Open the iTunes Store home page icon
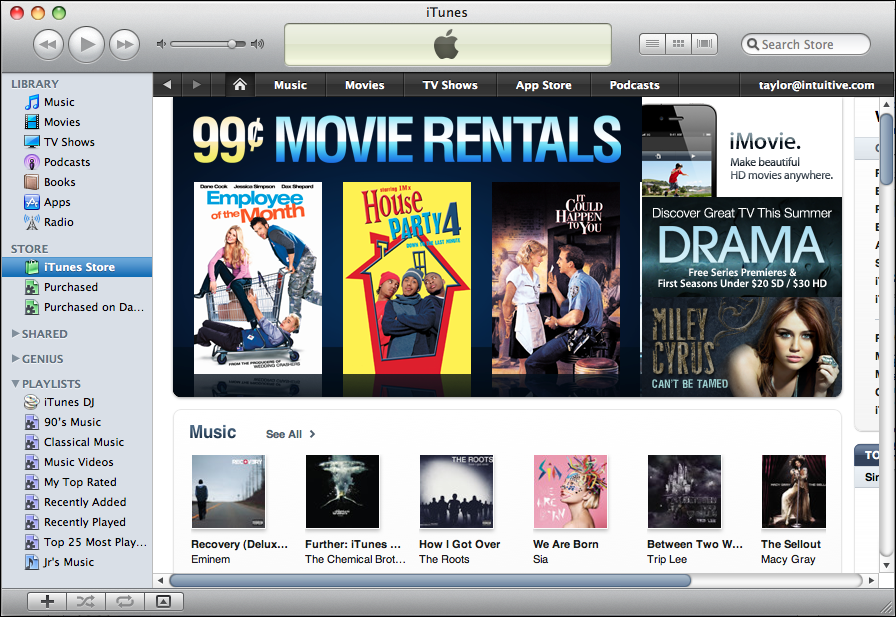Image resolution: width=896 pixels, height=617 pixels. [x=240, y=85]
